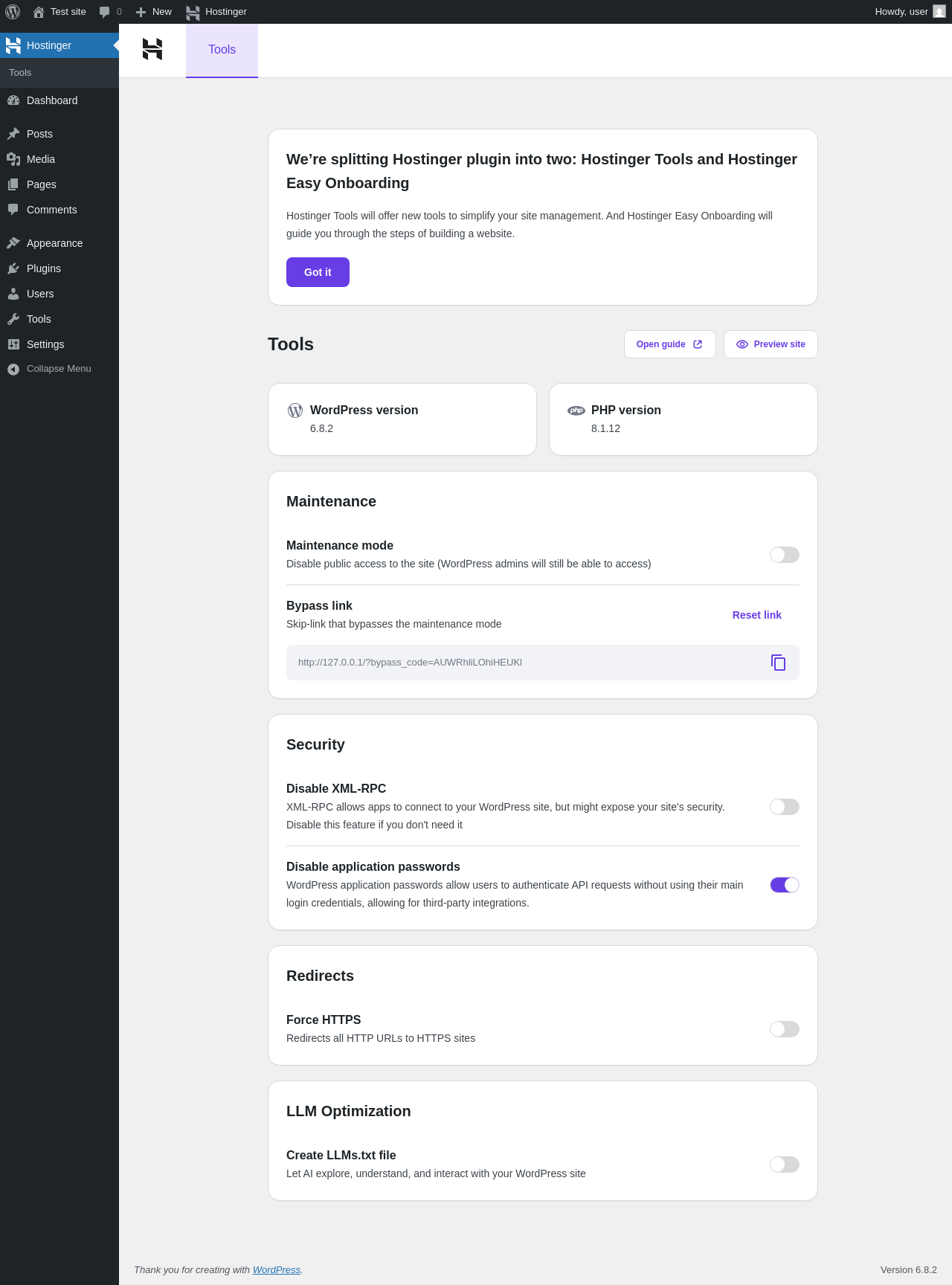The width and height of the screenshot is (952, 1285).
Task: Toggle Create LLMs.txt file switch
Action: 785,1165
